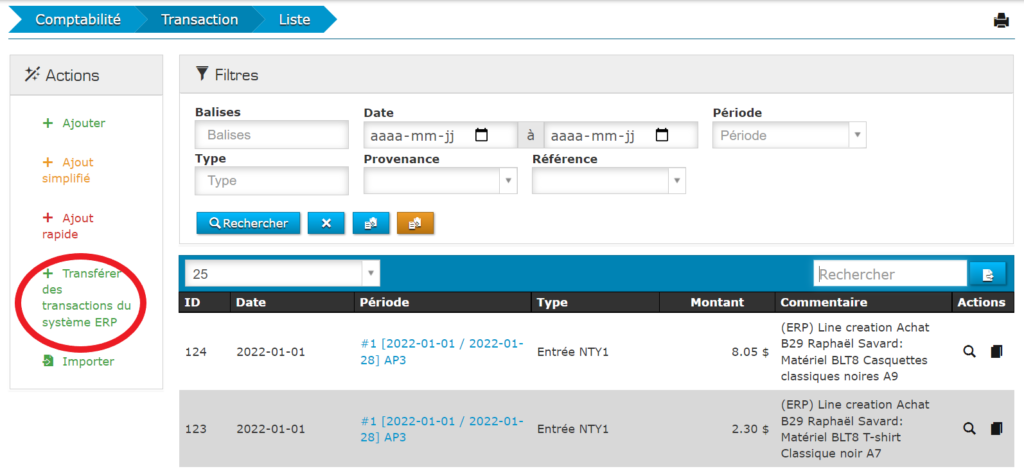Click the orange document filter button
This screenshot has height=469, width=1024.
coord(415,223)
